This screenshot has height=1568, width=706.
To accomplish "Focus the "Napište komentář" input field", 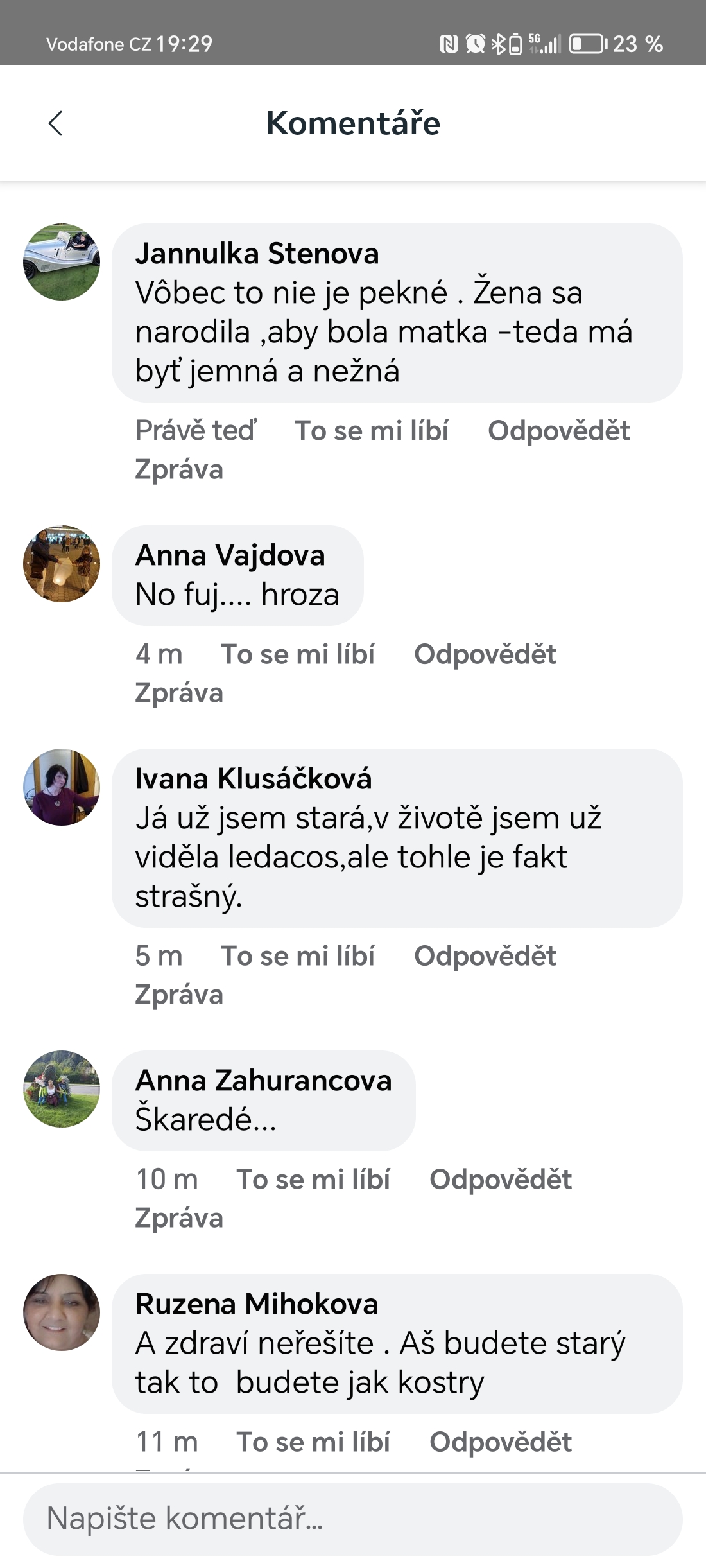I will pos(353,1519).
